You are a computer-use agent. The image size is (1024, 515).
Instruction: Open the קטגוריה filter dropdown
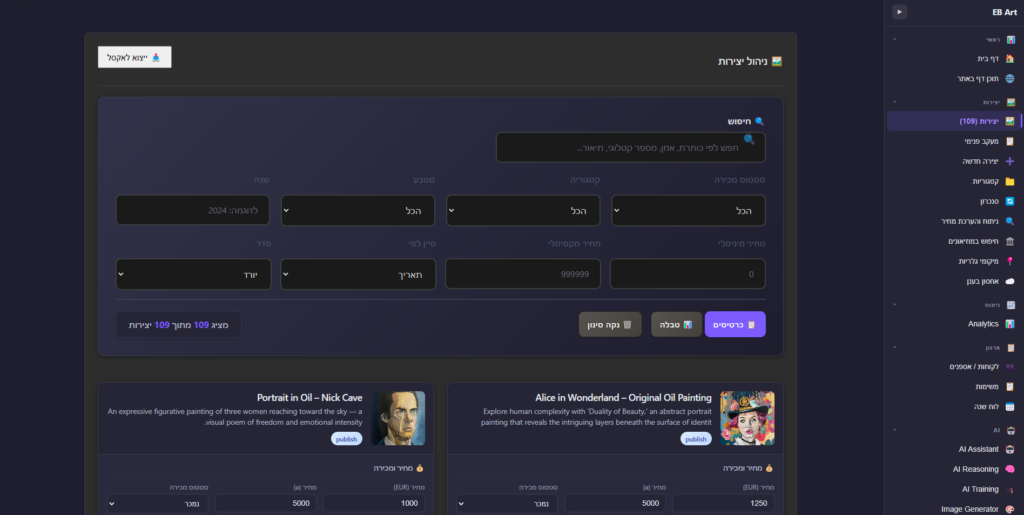point(522,211)
